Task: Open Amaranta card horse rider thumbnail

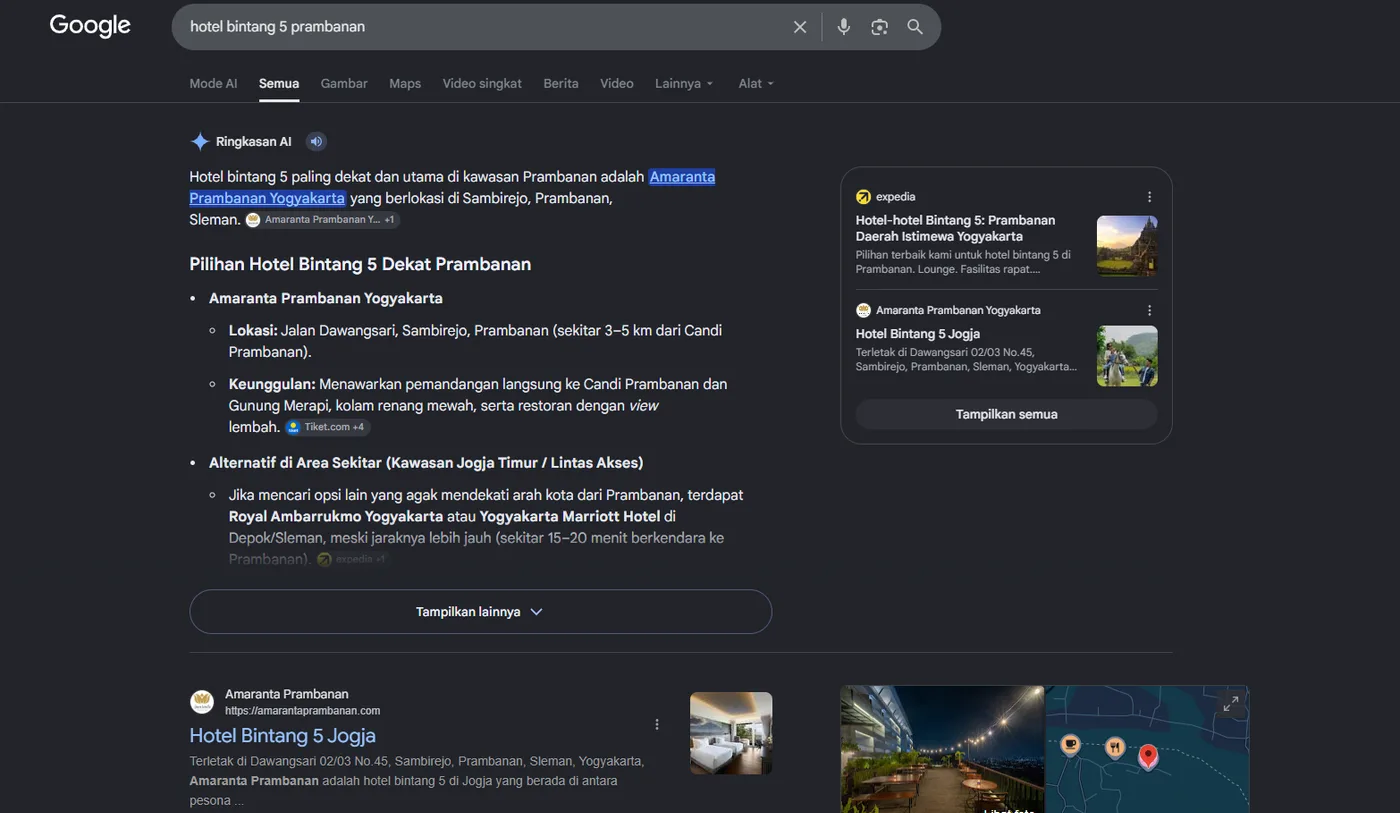Action: tap(1127, 356)
